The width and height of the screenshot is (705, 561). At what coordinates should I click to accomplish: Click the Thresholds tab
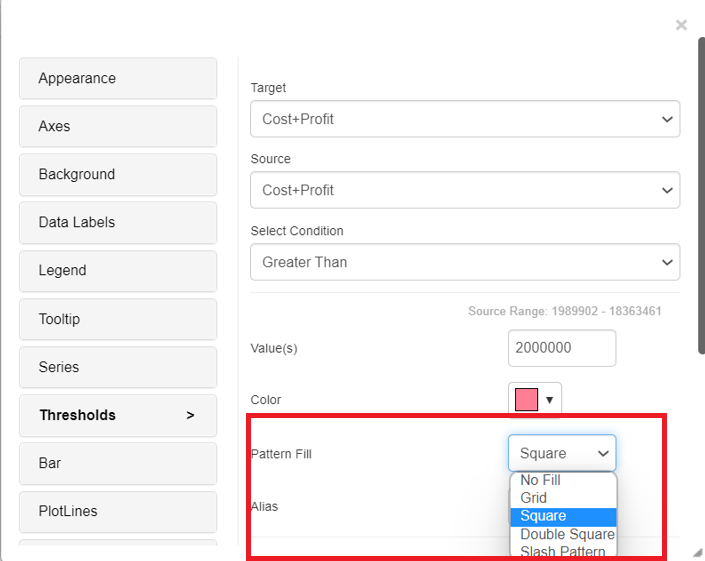click(118, 415)
